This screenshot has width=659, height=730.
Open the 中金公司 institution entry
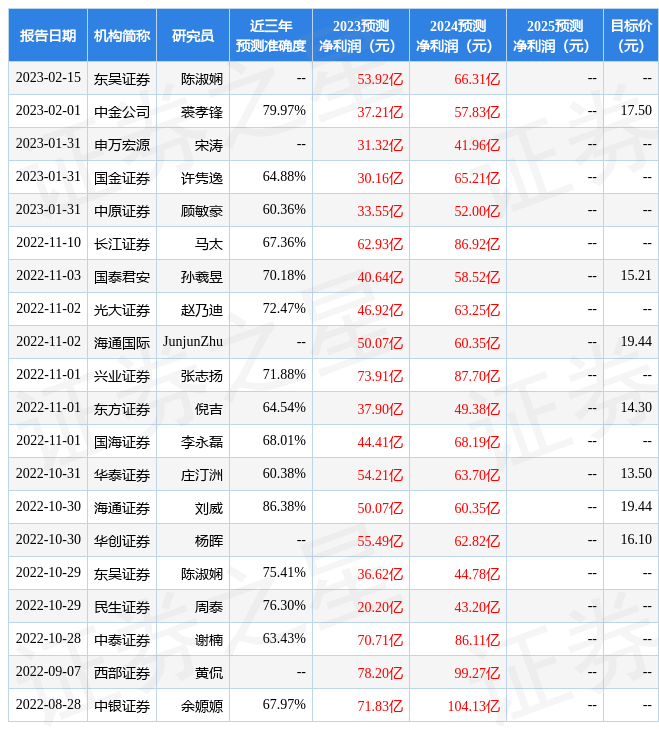coord(122,112)
